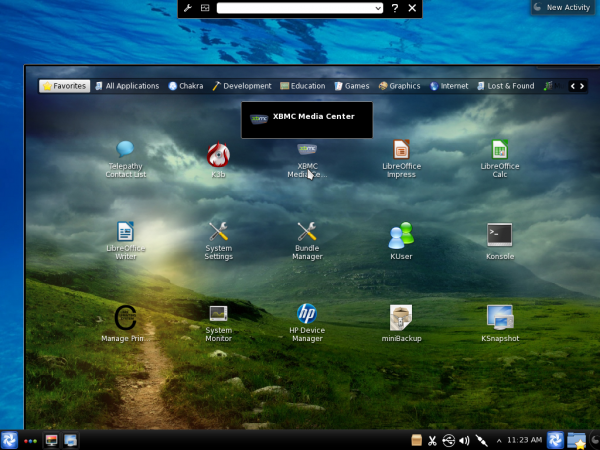Open Bundle Manager
This screenshot has width=600, height=450.
coord(307,241)
